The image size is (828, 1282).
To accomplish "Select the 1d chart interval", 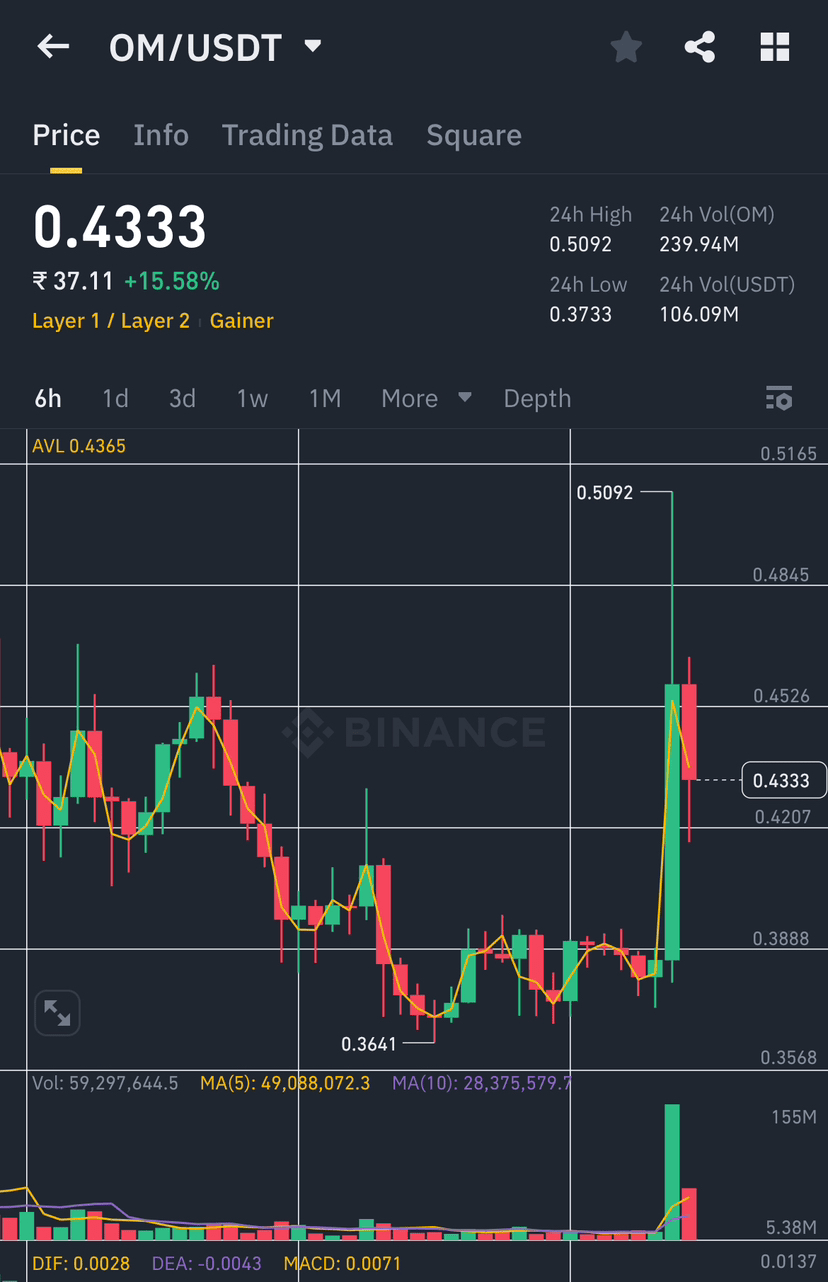I will [115, 398].
